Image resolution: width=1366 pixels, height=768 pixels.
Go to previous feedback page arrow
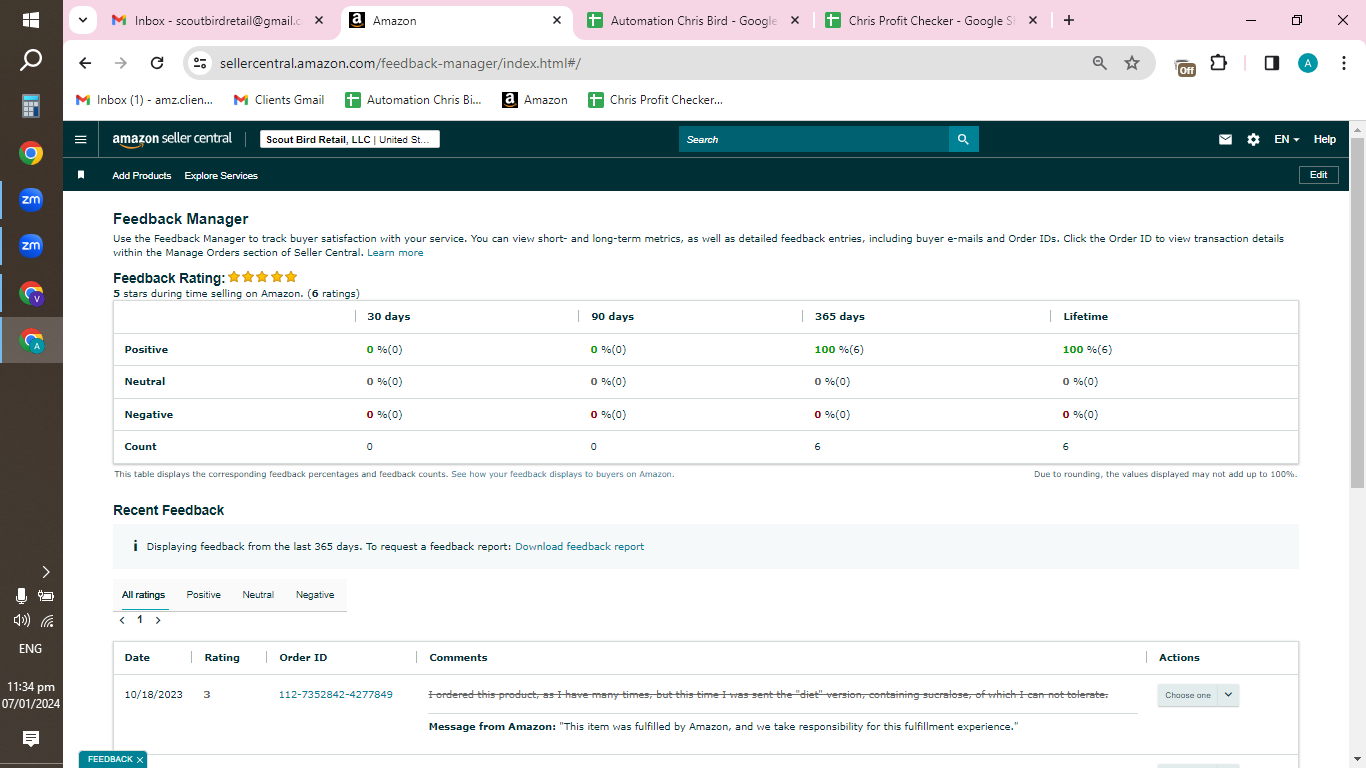pyautogui.click(x=122, y=620)
